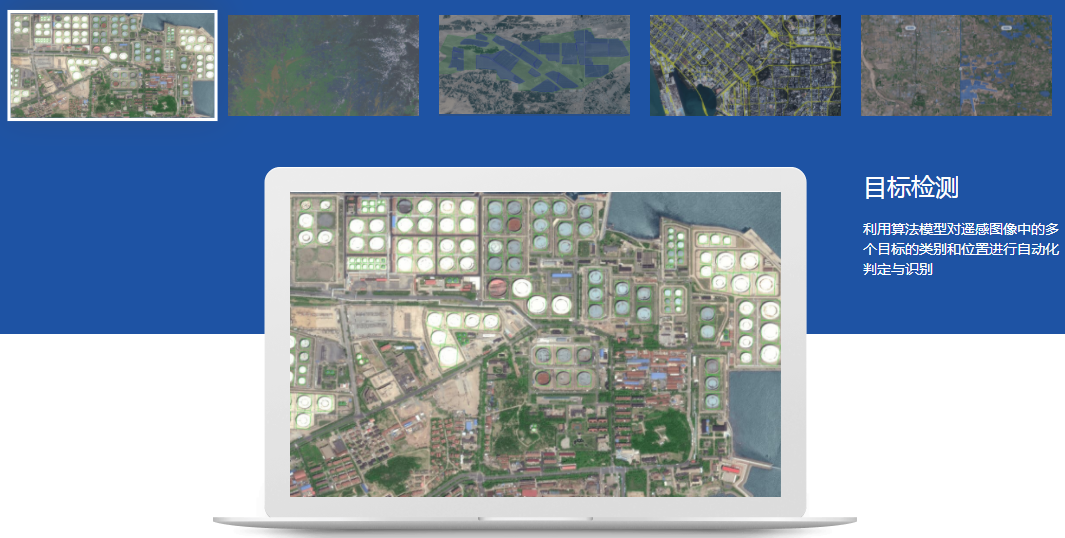Viewport: 1065px width, 538px height.
Task: Click the laptop screen's top gray bezel
Action: pos(535,179)
